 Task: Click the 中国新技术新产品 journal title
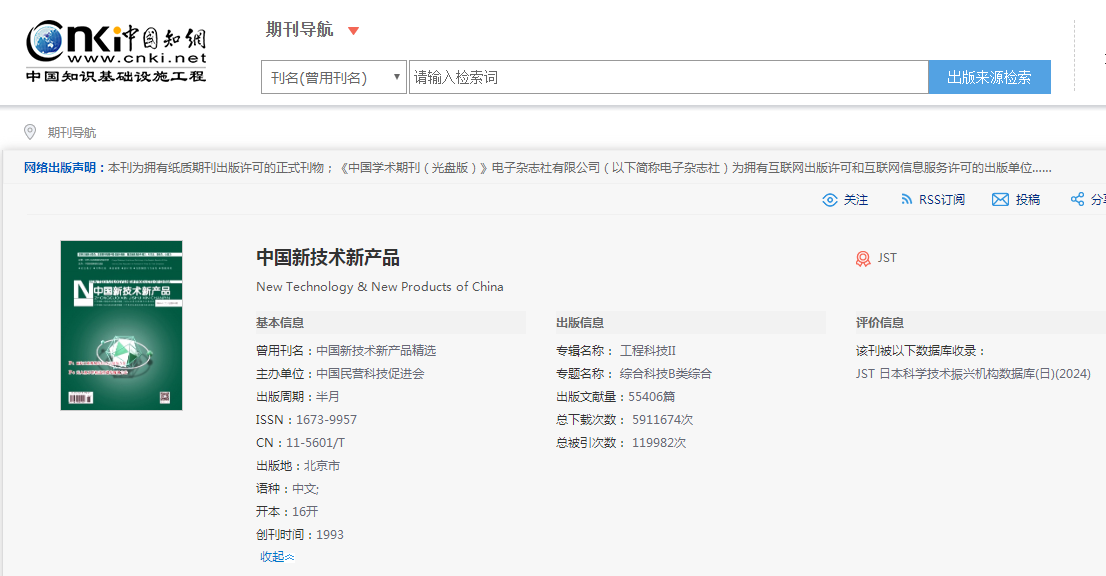[x=328, y=258]
